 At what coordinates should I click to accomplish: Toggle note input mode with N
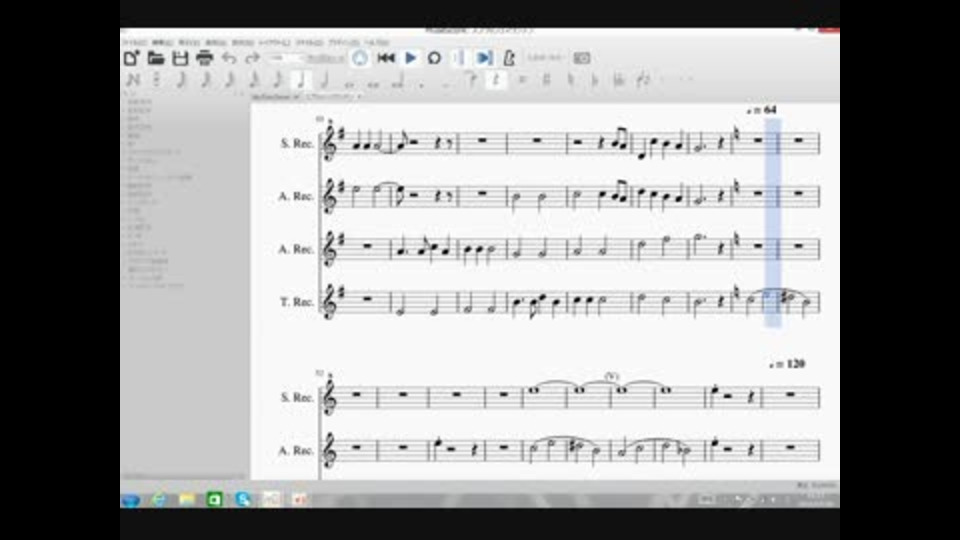click(133, 80)
